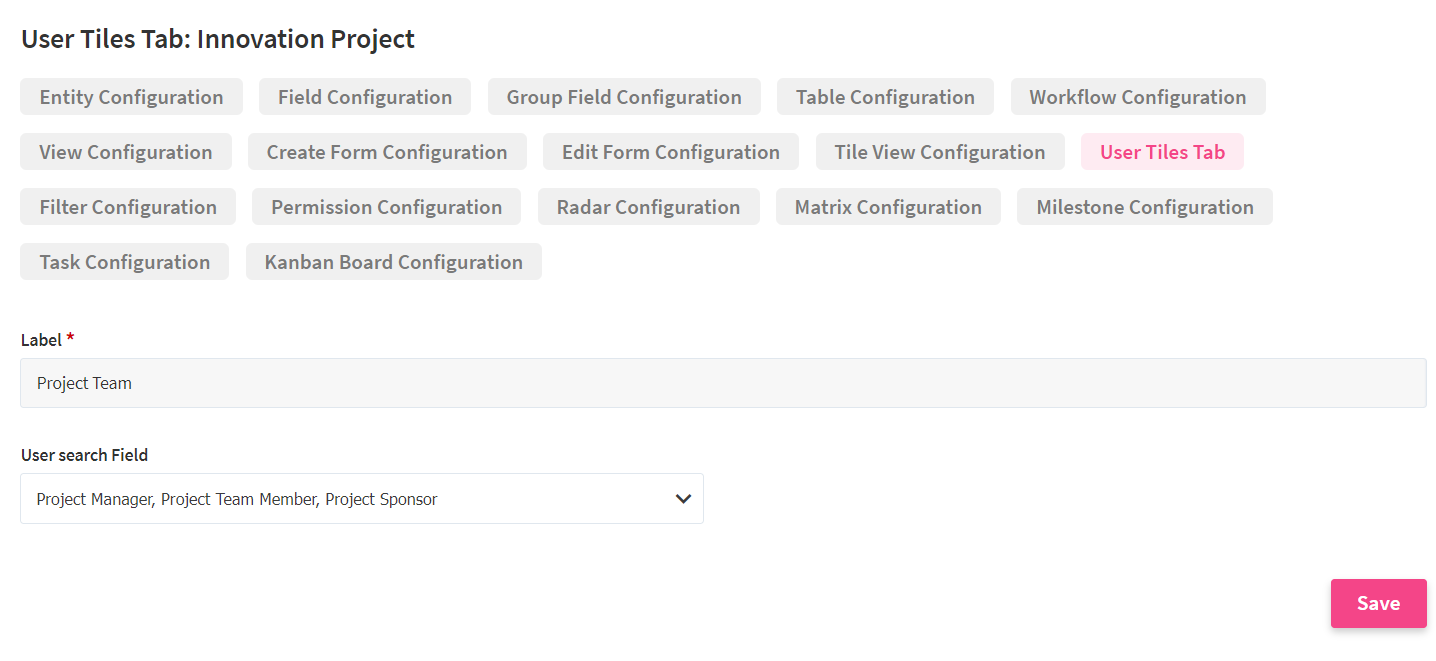Open Create Form Configuration tab
This screenshot has width=1436, height=661.
point(387,152)
